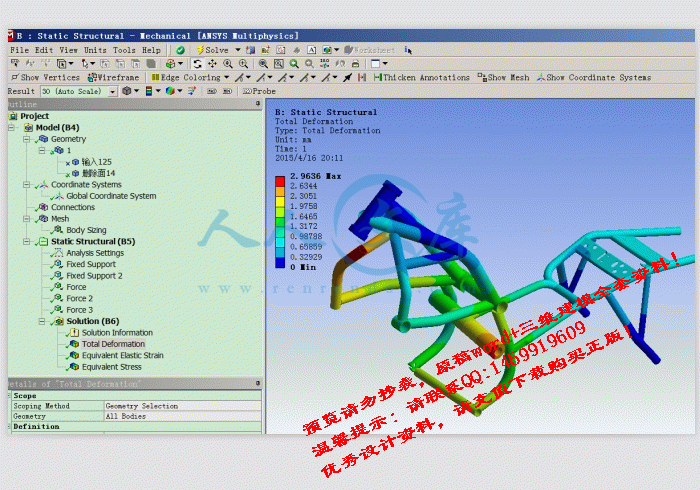Select Total Deformation result

[x=113, y=344]
